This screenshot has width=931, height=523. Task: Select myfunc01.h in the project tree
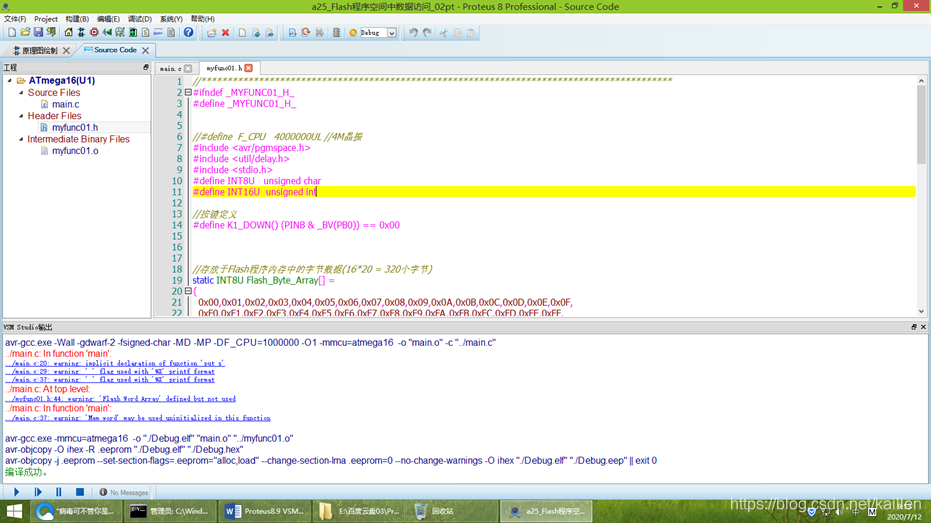click(75, 127)
